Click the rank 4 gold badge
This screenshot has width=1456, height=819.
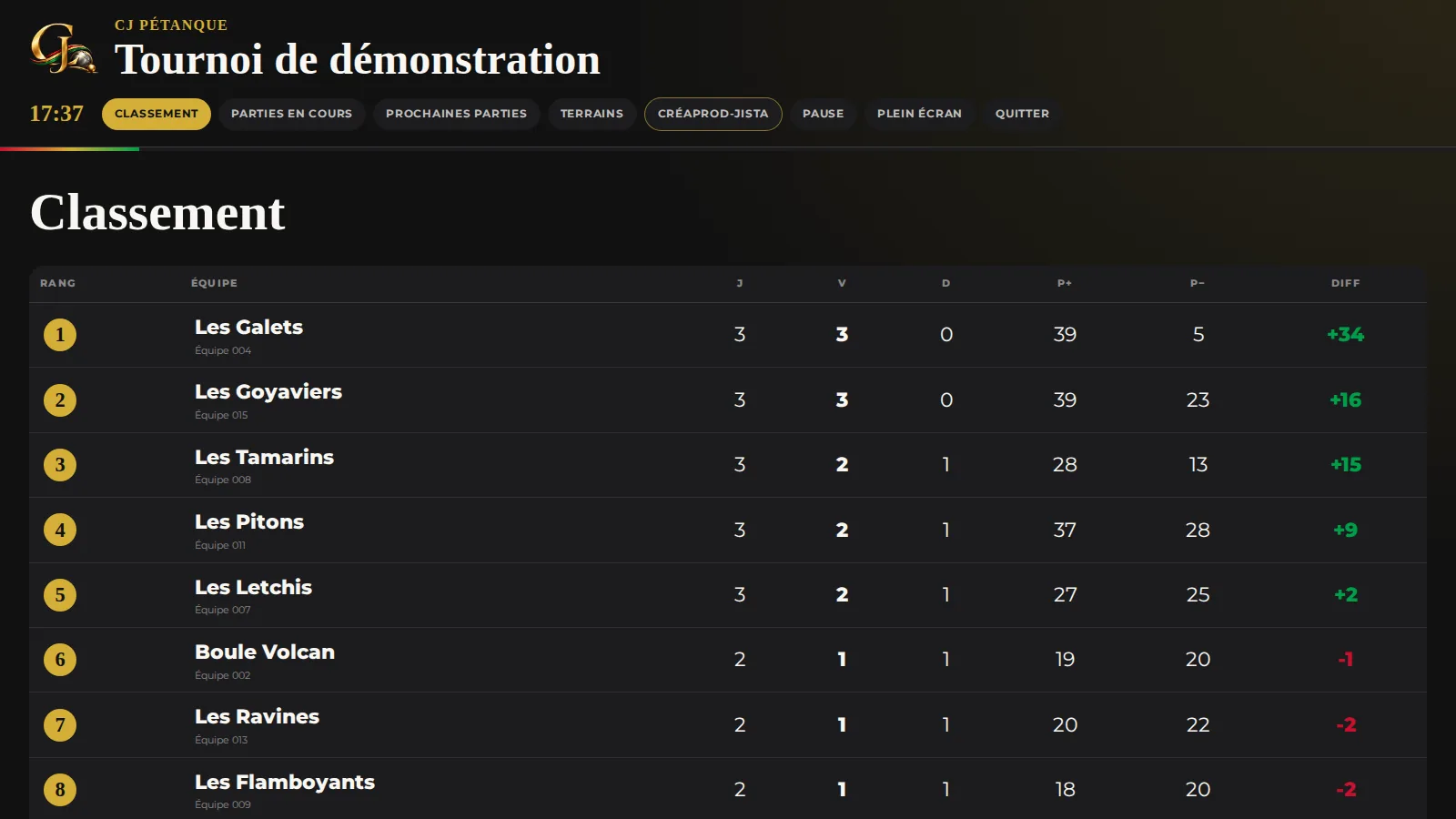[x=60, y=530]
